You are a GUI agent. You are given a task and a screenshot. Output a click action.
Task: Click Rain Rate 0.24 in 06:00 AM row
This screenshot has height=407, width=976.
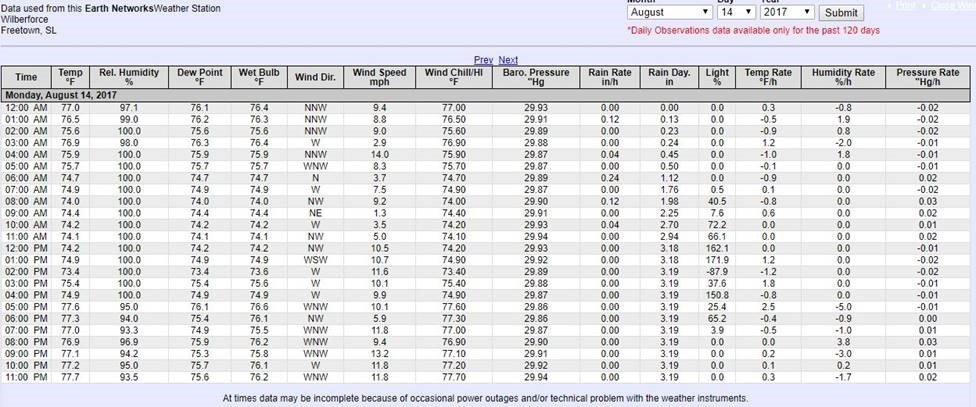[x=610, y=178]
